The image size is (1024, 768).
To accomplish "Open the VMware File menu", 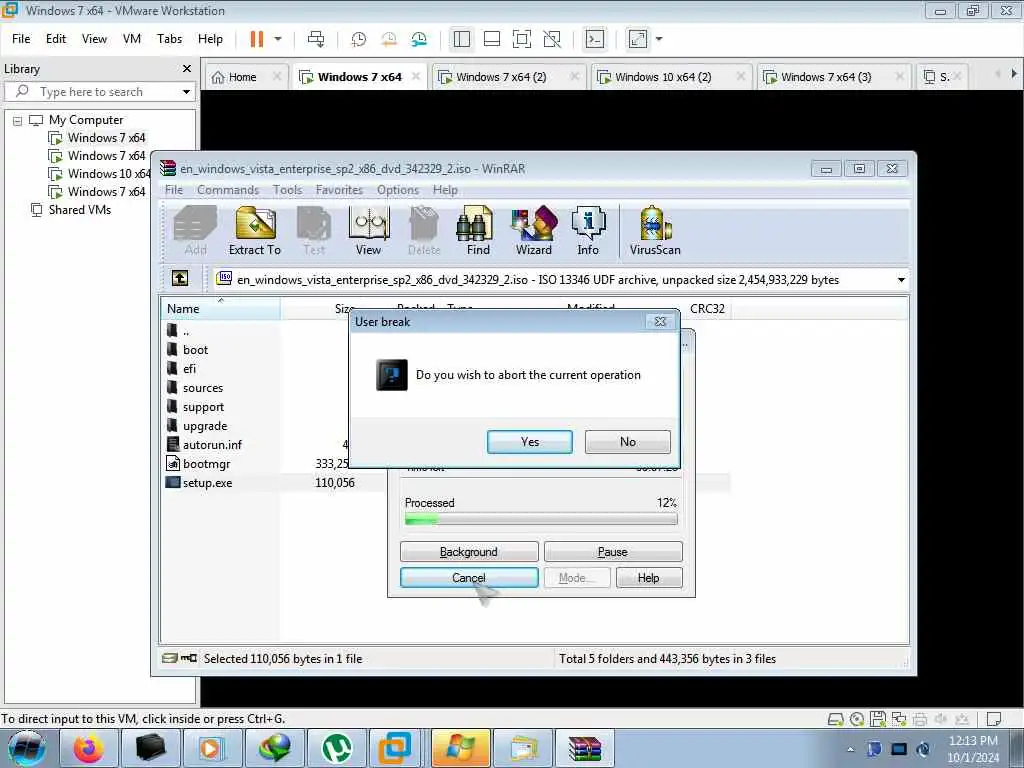I will pos(21,39).
